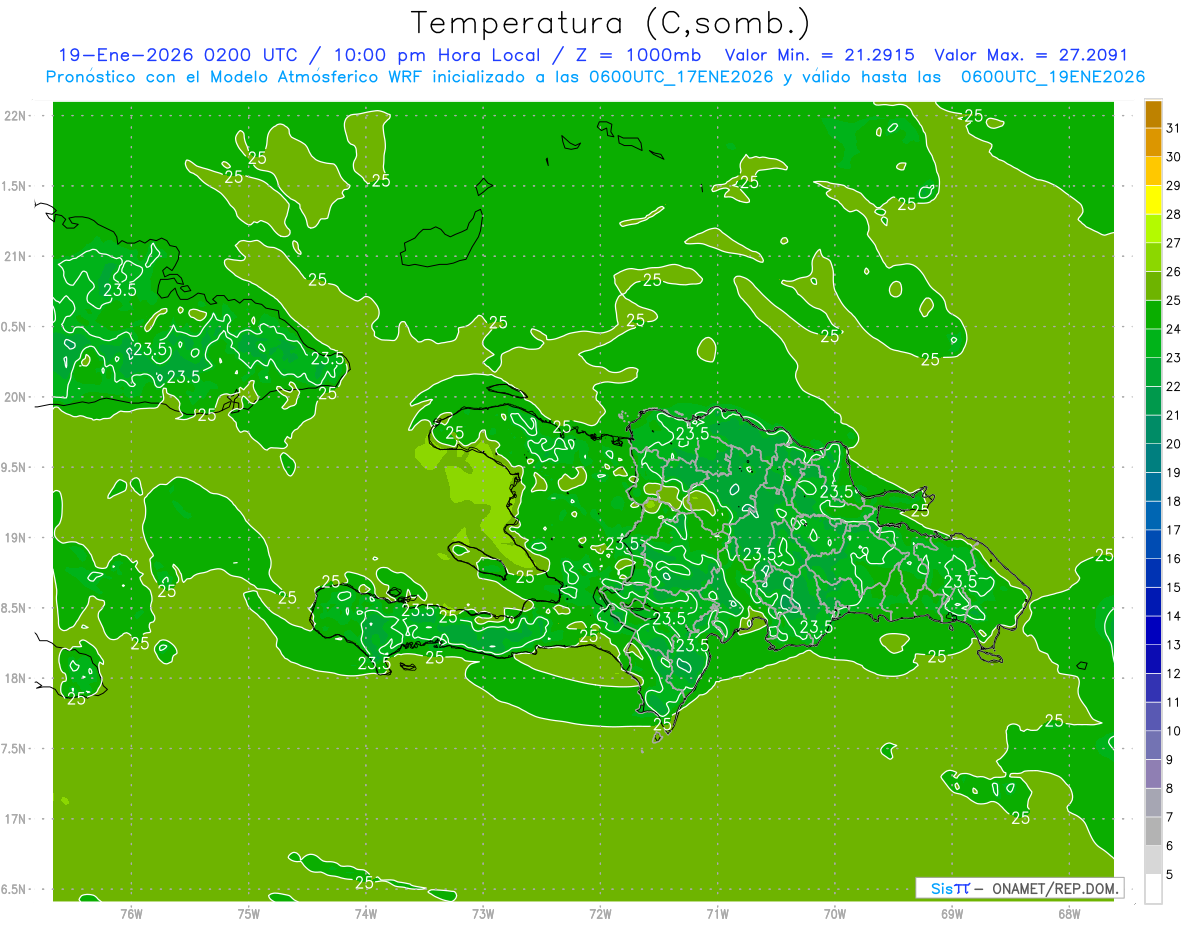Click legend value 8
Viewport: 1200px width, 927px height.
(x=1170, y=788)
